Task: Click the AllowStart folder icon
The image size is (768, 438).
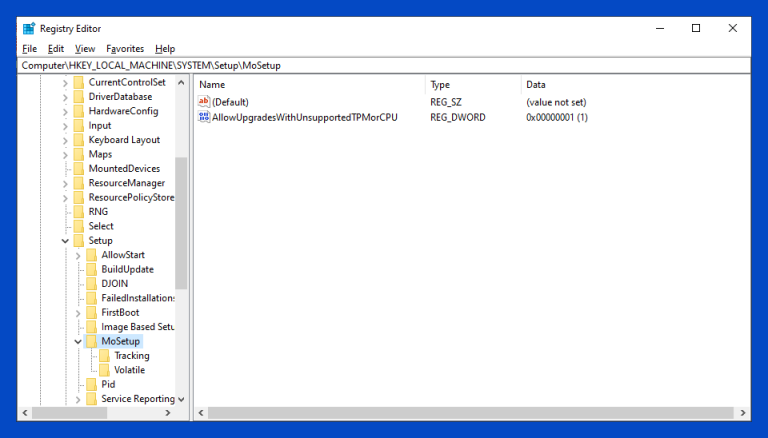Action: [x=92, y=255]
